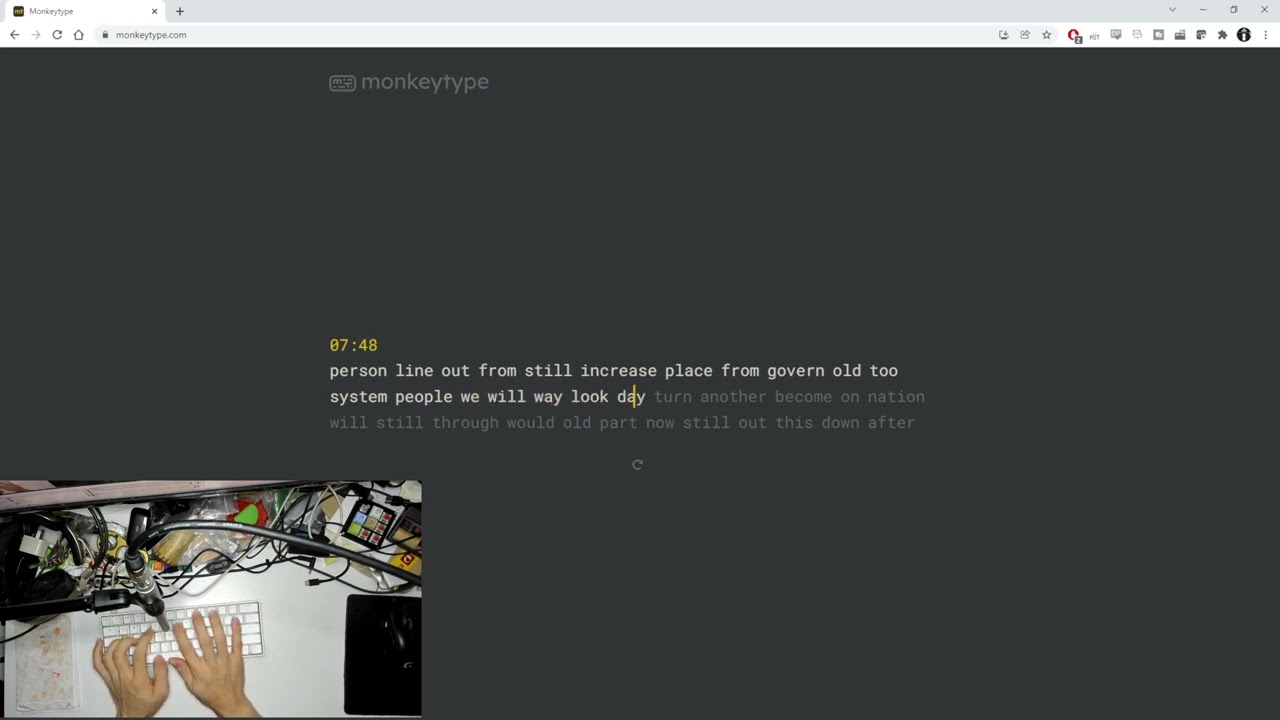1280x720 pixels.
Task: Open the CSS extension icon
Action: point(1116,35)
